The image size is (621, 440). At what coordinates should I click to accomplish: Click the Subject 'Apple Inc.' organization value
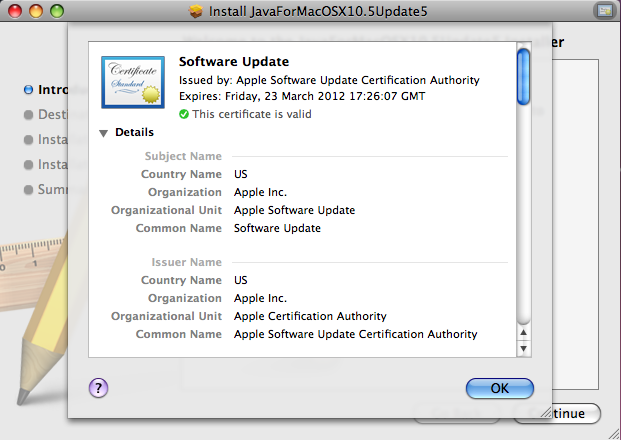pyautogui.click(x=260, y=192)
